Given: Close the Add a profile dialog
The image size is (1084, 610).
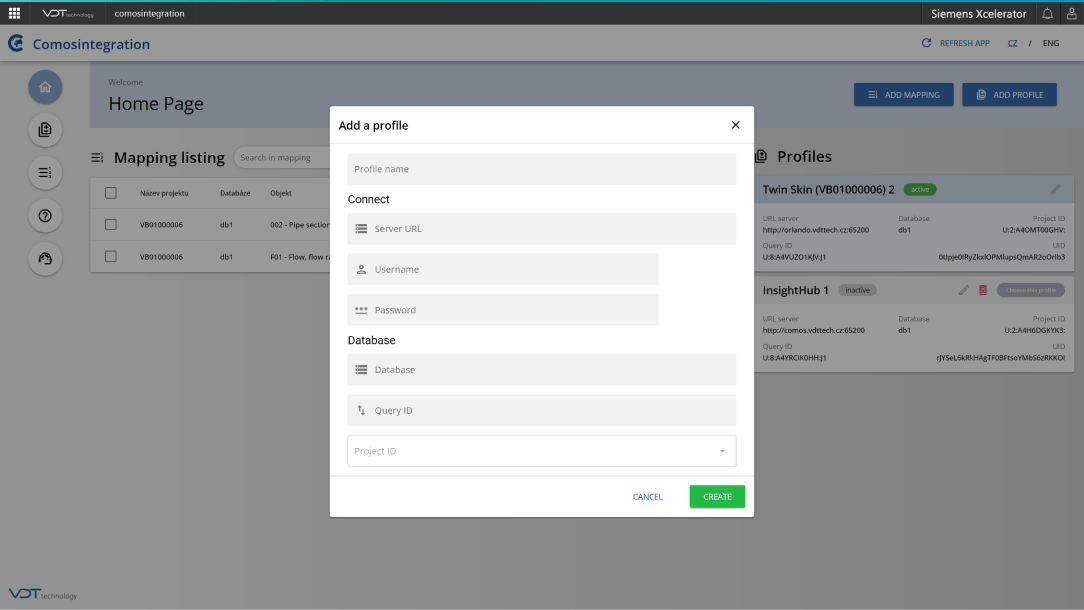Looking at the screenshot, I should pos(735,125).
